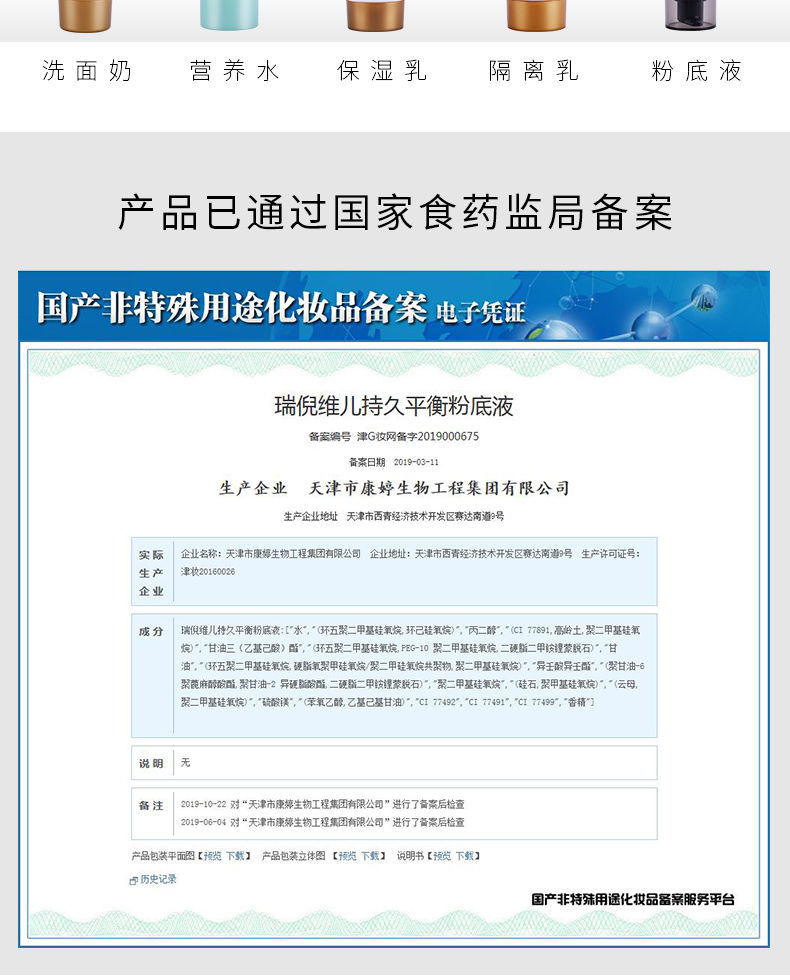This screenshot has height=980, width=790.
Task: Open the 历史记录 link
Action: (x=158, y=879)
